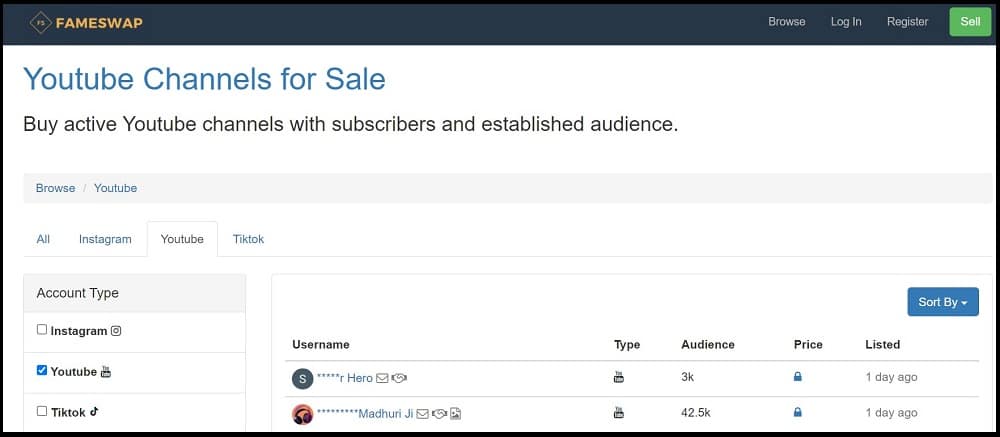Tick the Tiktok account type checkbox

tap(42, 411)
